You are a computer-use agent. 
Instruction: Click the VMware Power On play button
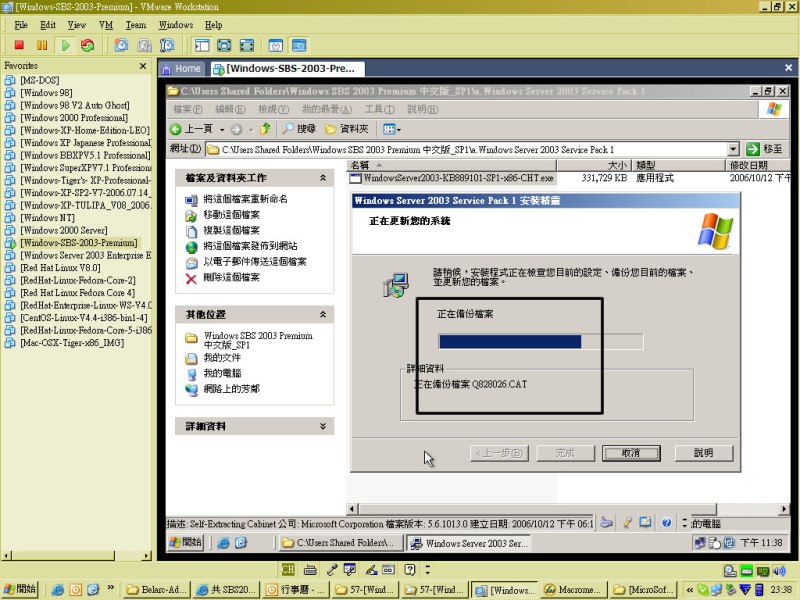tap(65, 45)
